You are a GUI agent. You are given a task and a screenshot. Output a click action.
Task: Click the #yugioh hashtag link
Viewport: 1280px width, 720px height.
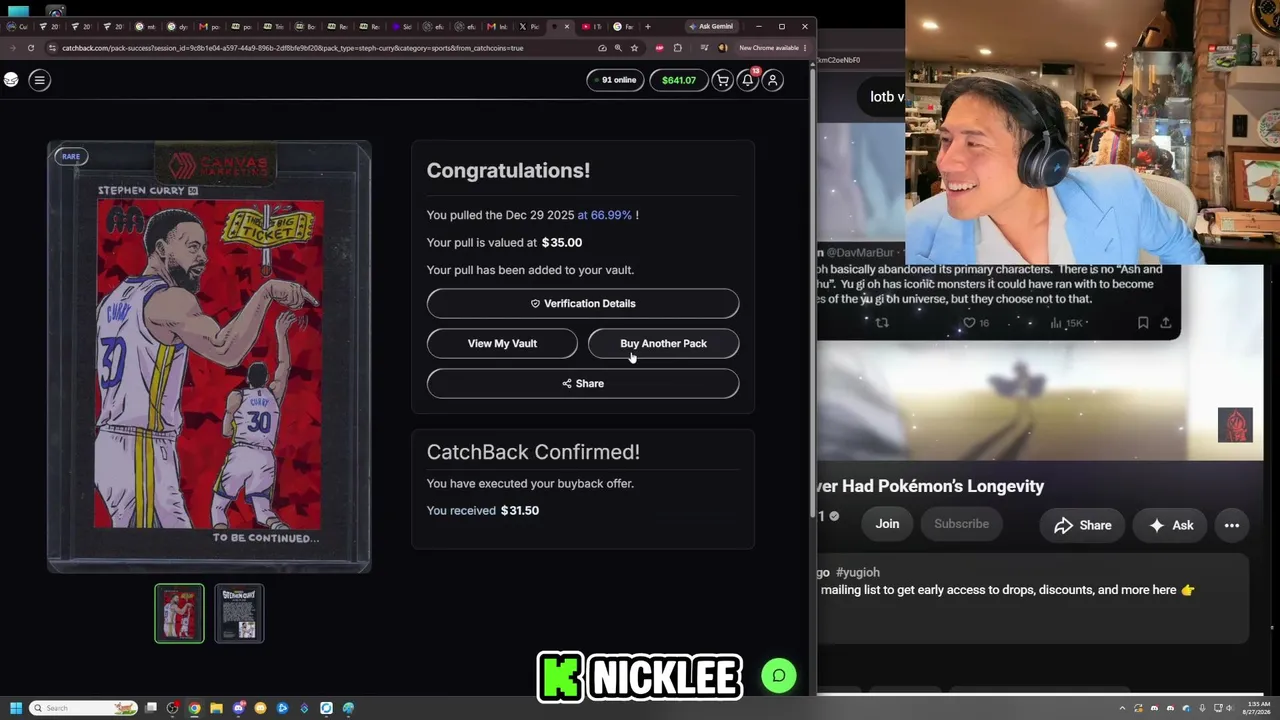858,572
